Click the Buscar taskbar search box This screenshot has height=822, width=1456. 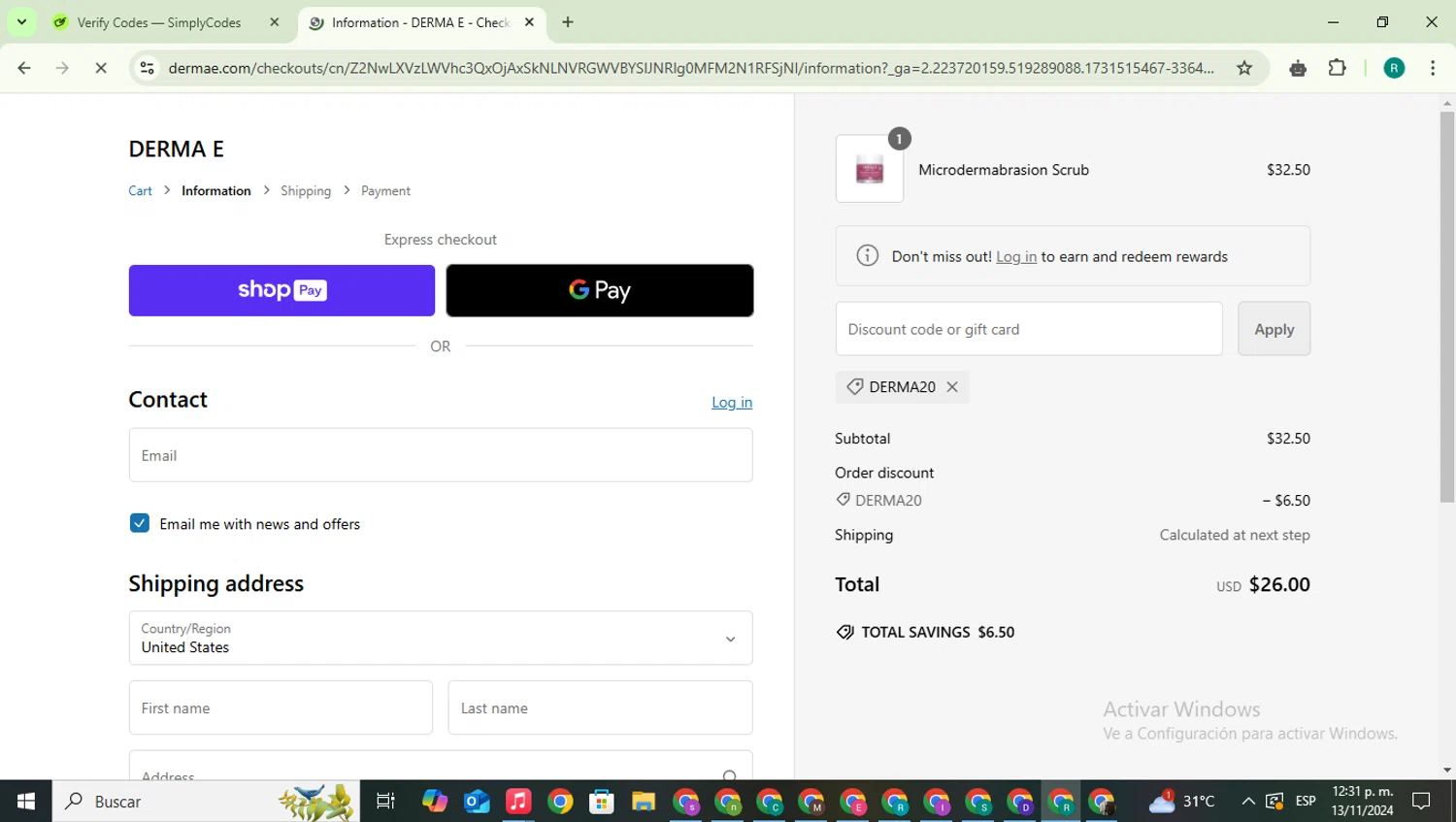coord(206,801)
